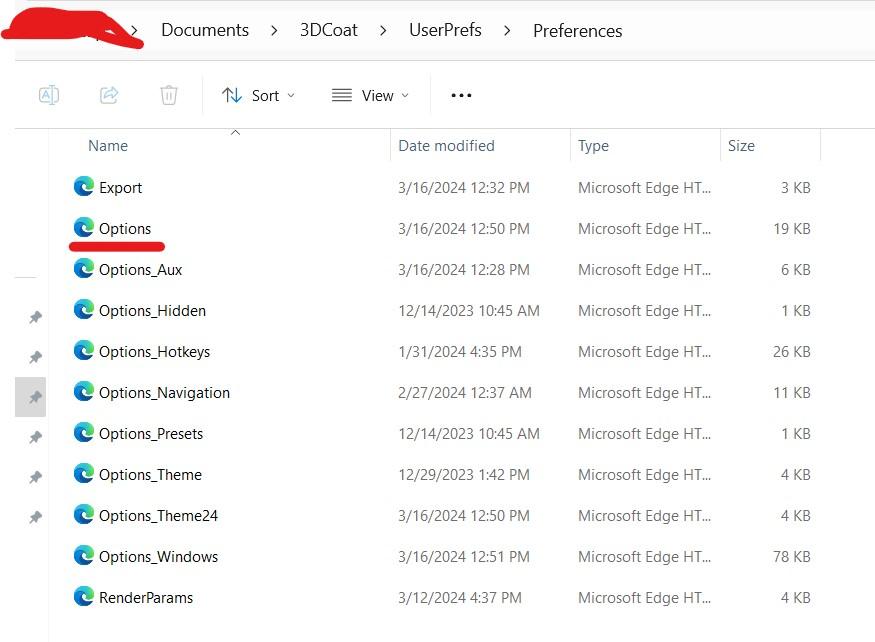Click the Rename icon in the toolbar
This screenshot has width=875, height=642.
48,95
